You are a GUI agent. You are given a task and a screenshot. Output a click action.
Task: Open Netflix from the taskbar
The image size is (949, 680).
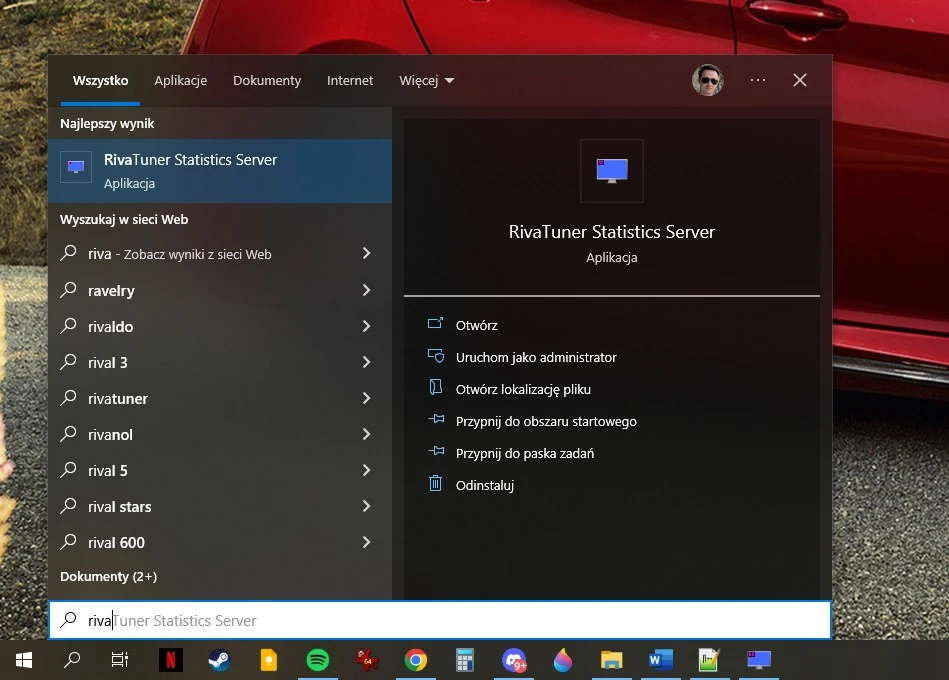pos(171,660)
